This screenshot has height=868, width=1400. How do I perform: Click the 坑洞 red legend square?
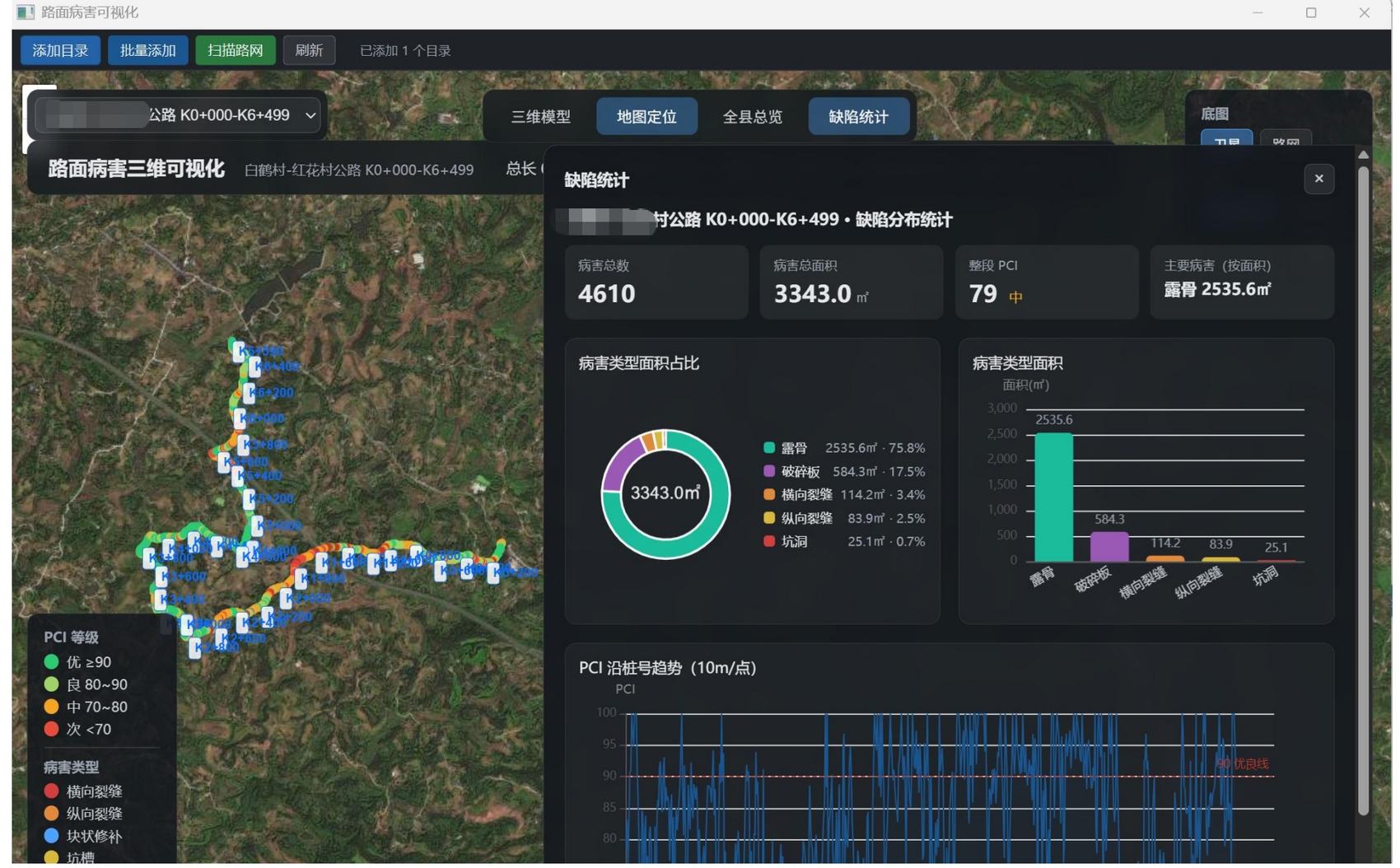tap(769, 541)
